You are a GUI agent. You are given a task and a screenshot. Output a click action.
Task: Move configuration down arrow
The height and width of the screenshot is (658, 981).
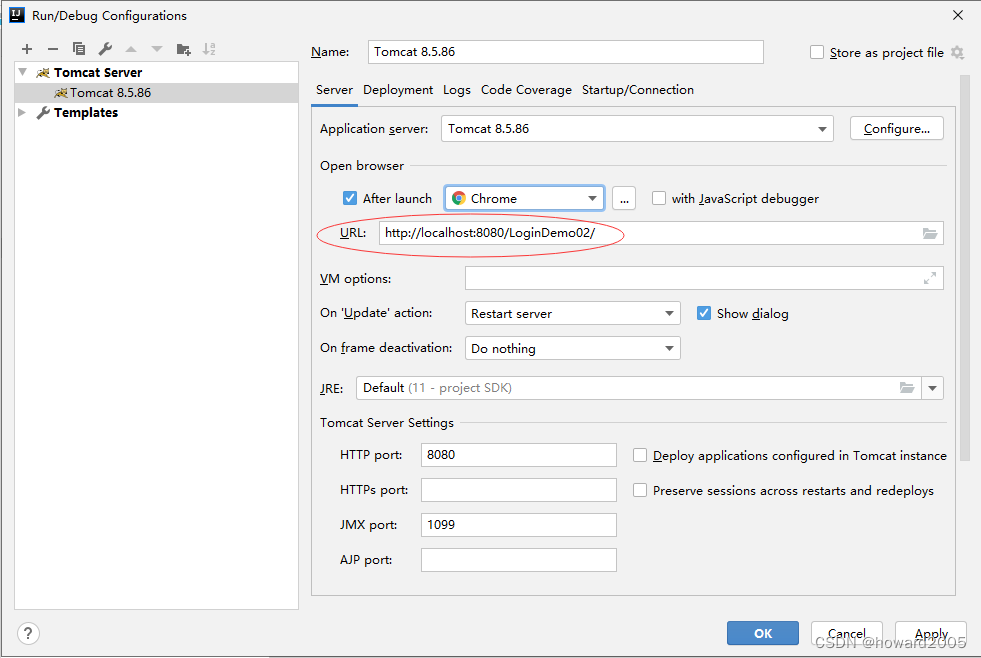click(x=157, y=49)
